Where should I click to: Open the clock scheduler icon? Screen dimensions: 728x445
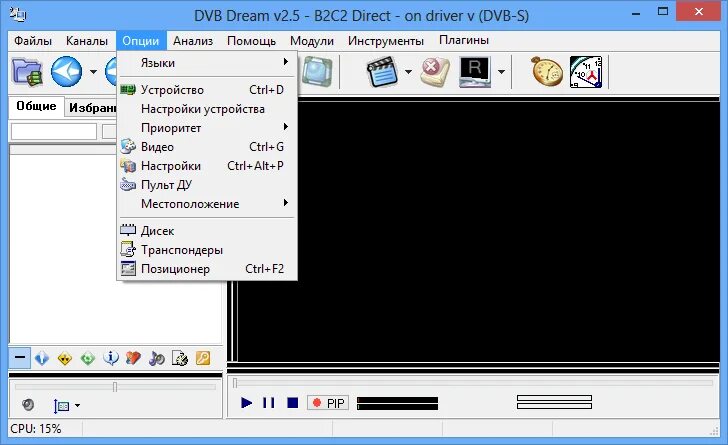pos(586,72)
